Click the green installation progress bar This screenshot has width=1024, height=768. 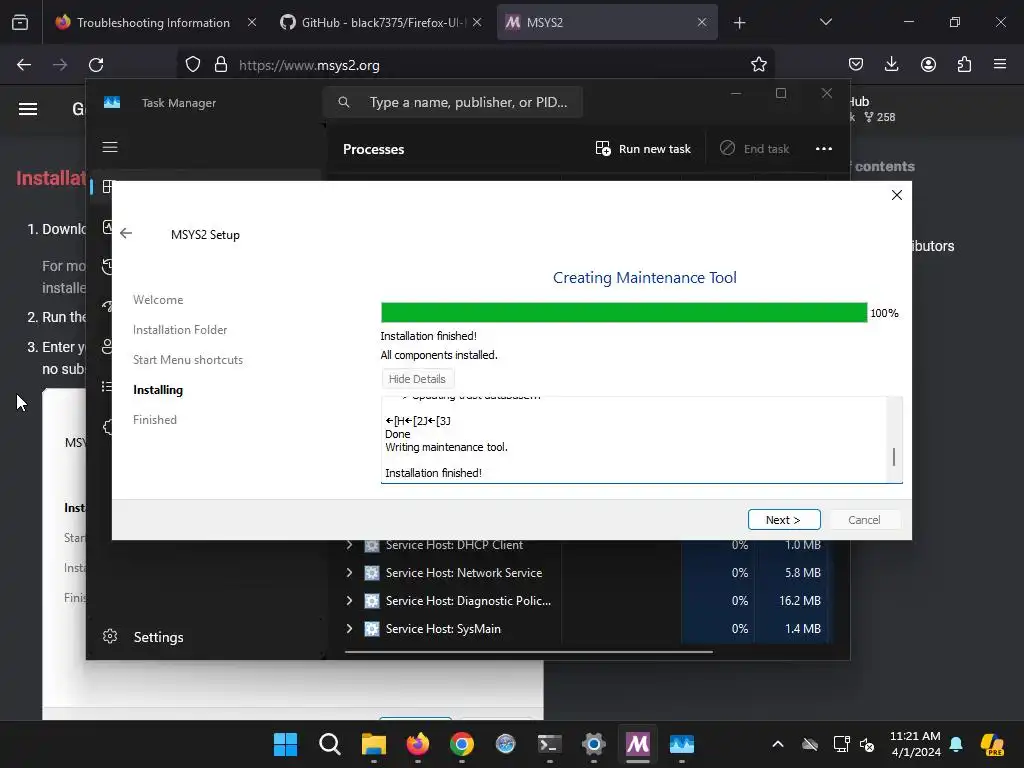tap(624, 312)
